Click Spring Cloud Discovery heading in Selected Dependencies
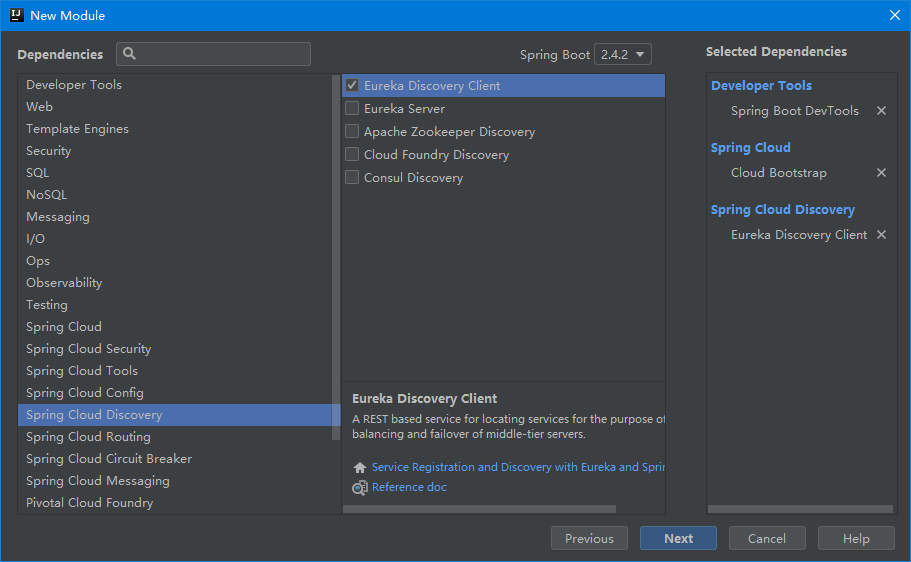911x562 pixels. (783, 210)
